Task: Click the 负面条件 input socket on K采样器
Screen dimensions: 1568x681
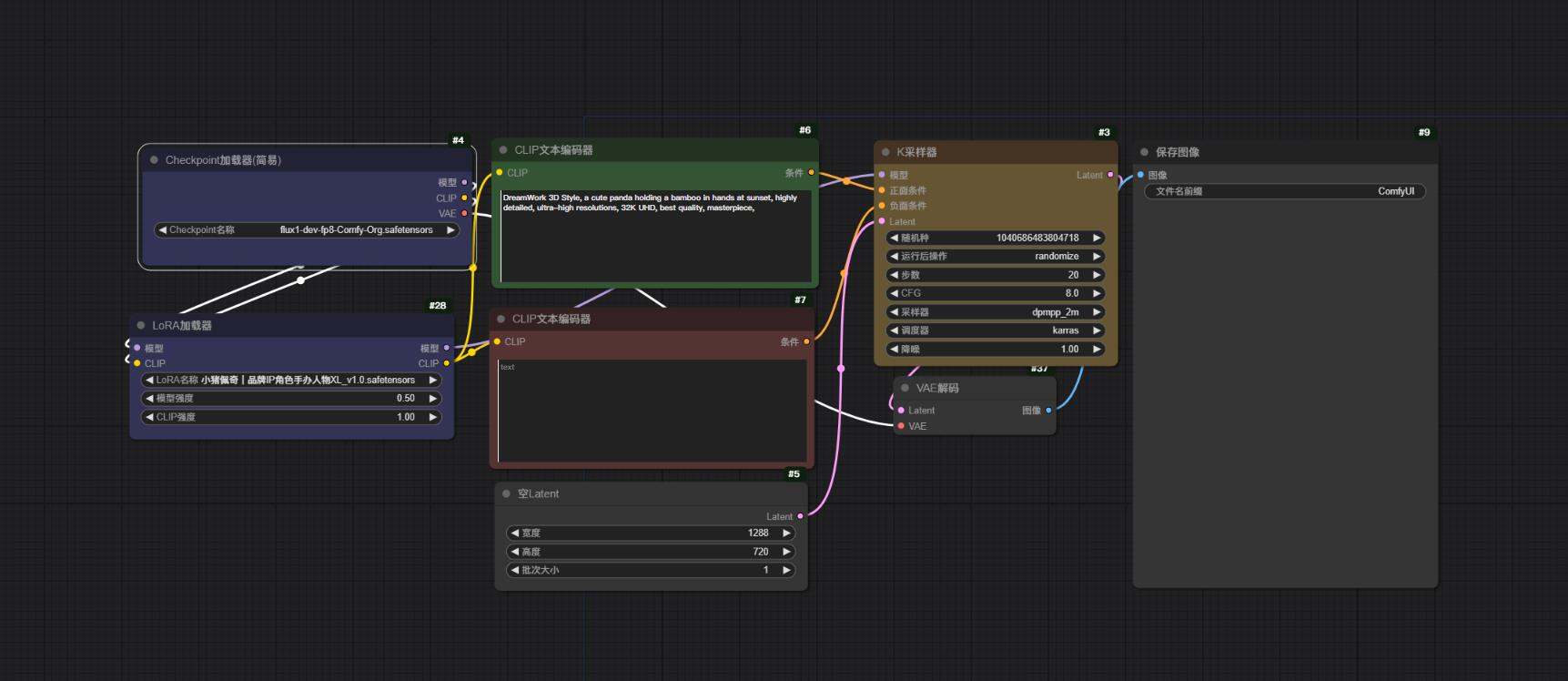Action: coord(881,206)
